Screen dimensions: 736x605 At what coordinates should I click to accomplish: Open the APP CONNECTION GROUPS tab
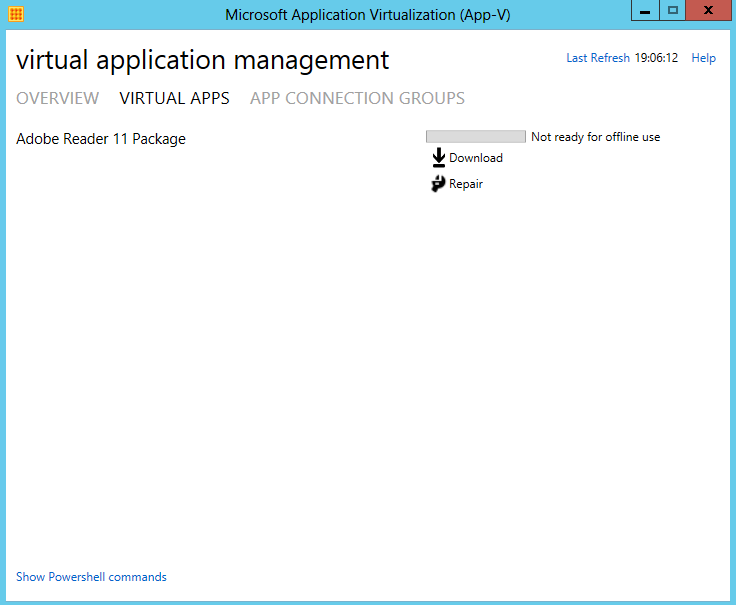[357, 98]
